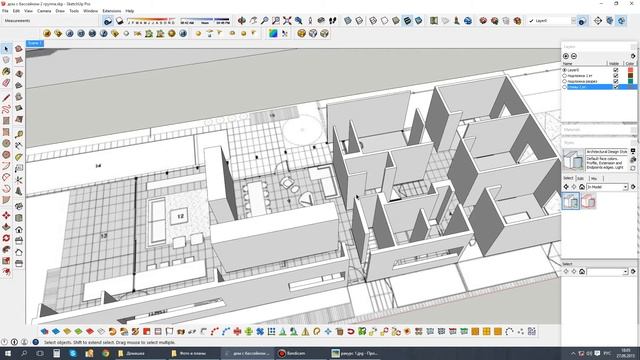Switch to the Mix tab in Styles
The height and width of the screenshot is (360, 640).
point(594,178)
